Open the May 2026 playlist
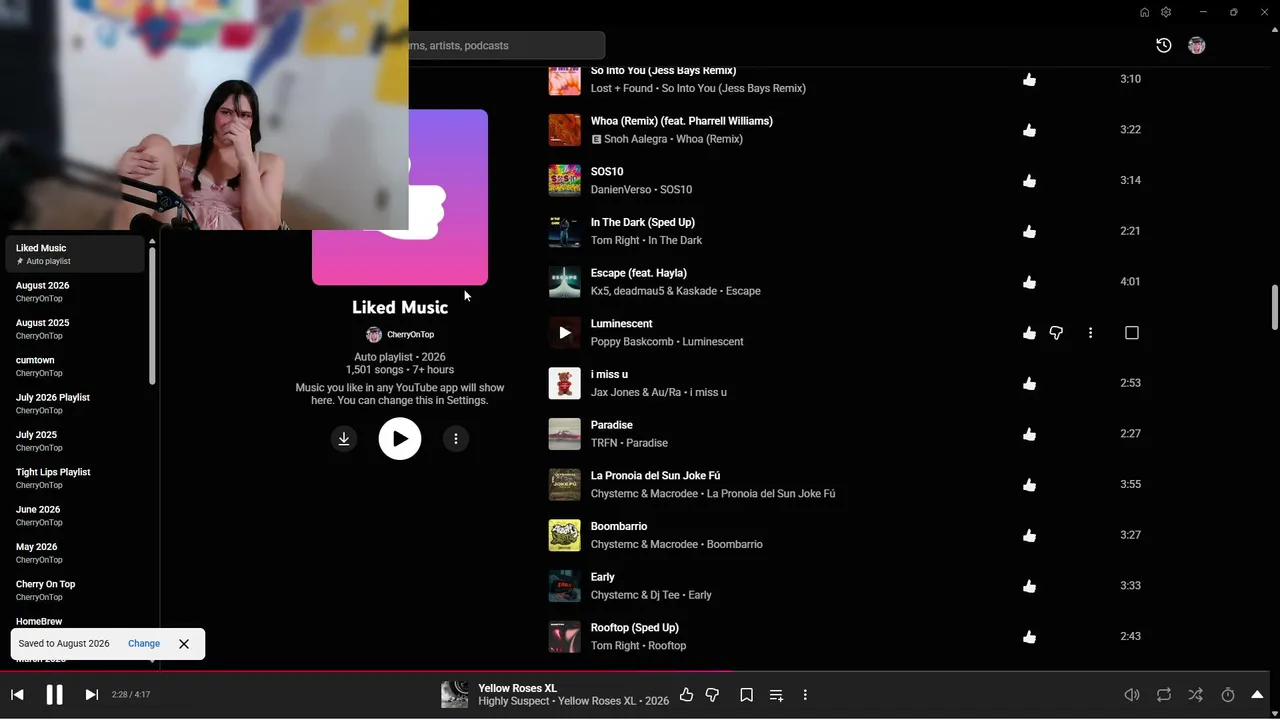The image size is (1280, 720). click(x=75, y=553)
